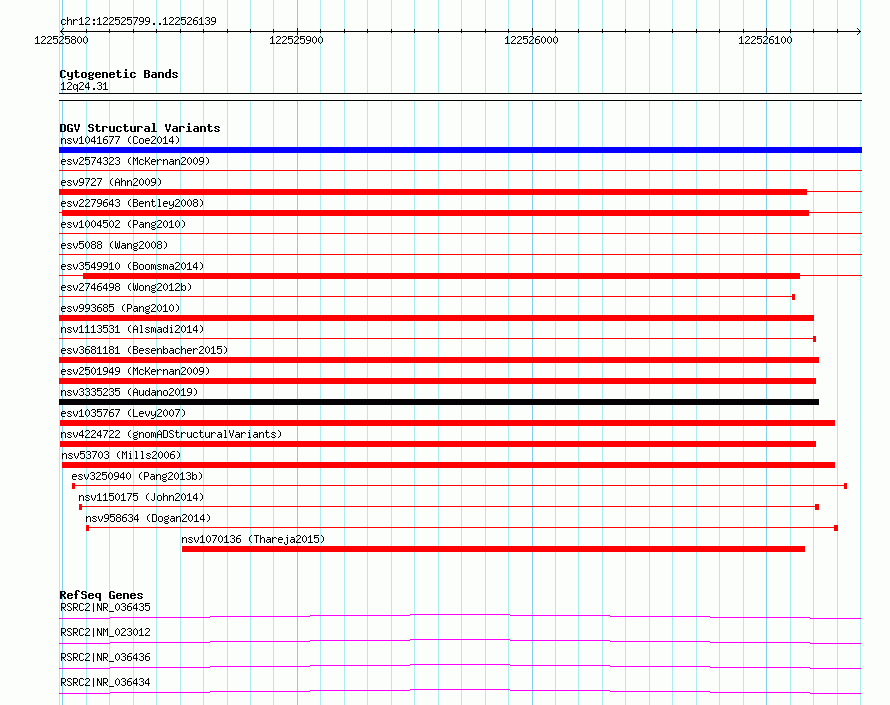Click the RSRC2|NR_036436 transcript label

tap(106, 657)
